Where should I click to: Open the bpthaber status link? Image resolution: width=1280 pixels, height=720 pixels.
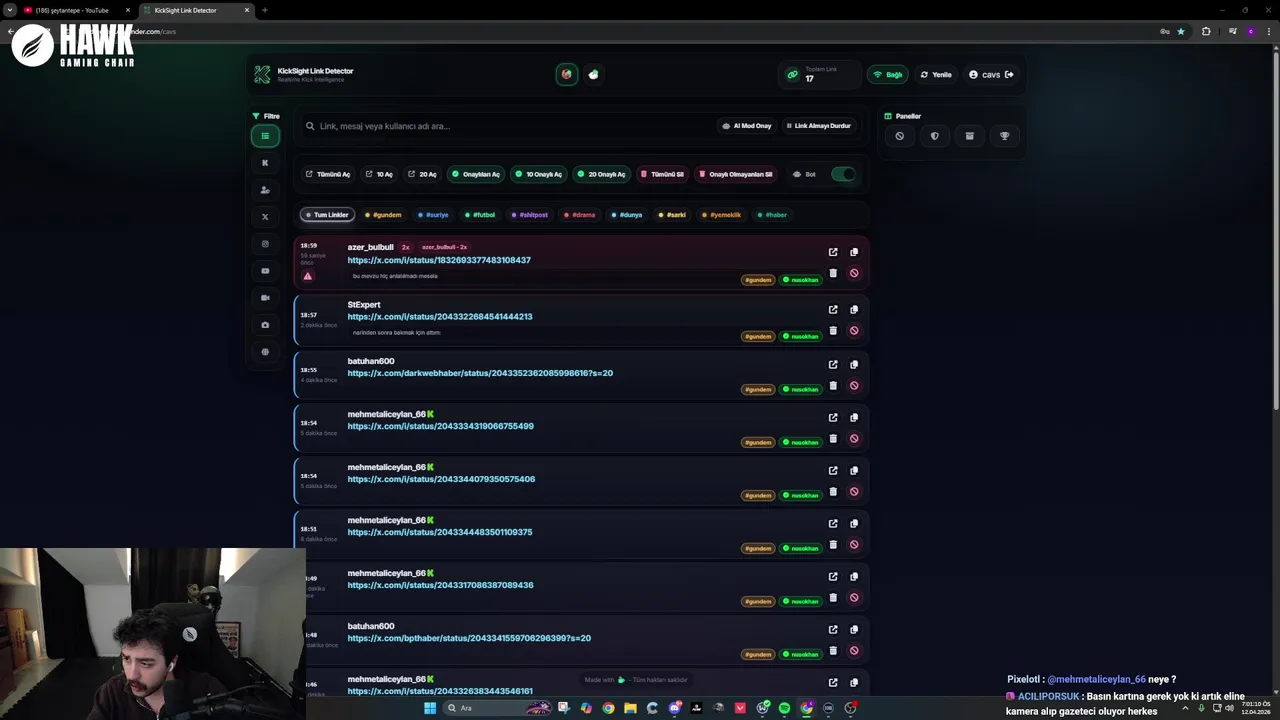(469, 638)
